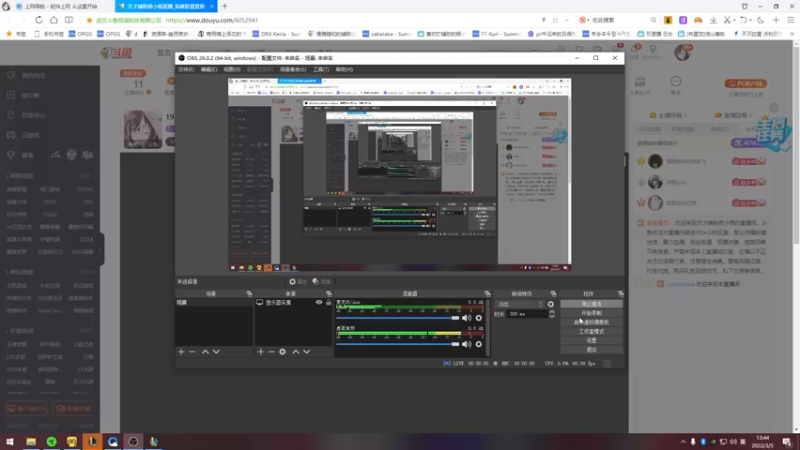Open source Properties button above docks

click(298, 282)
